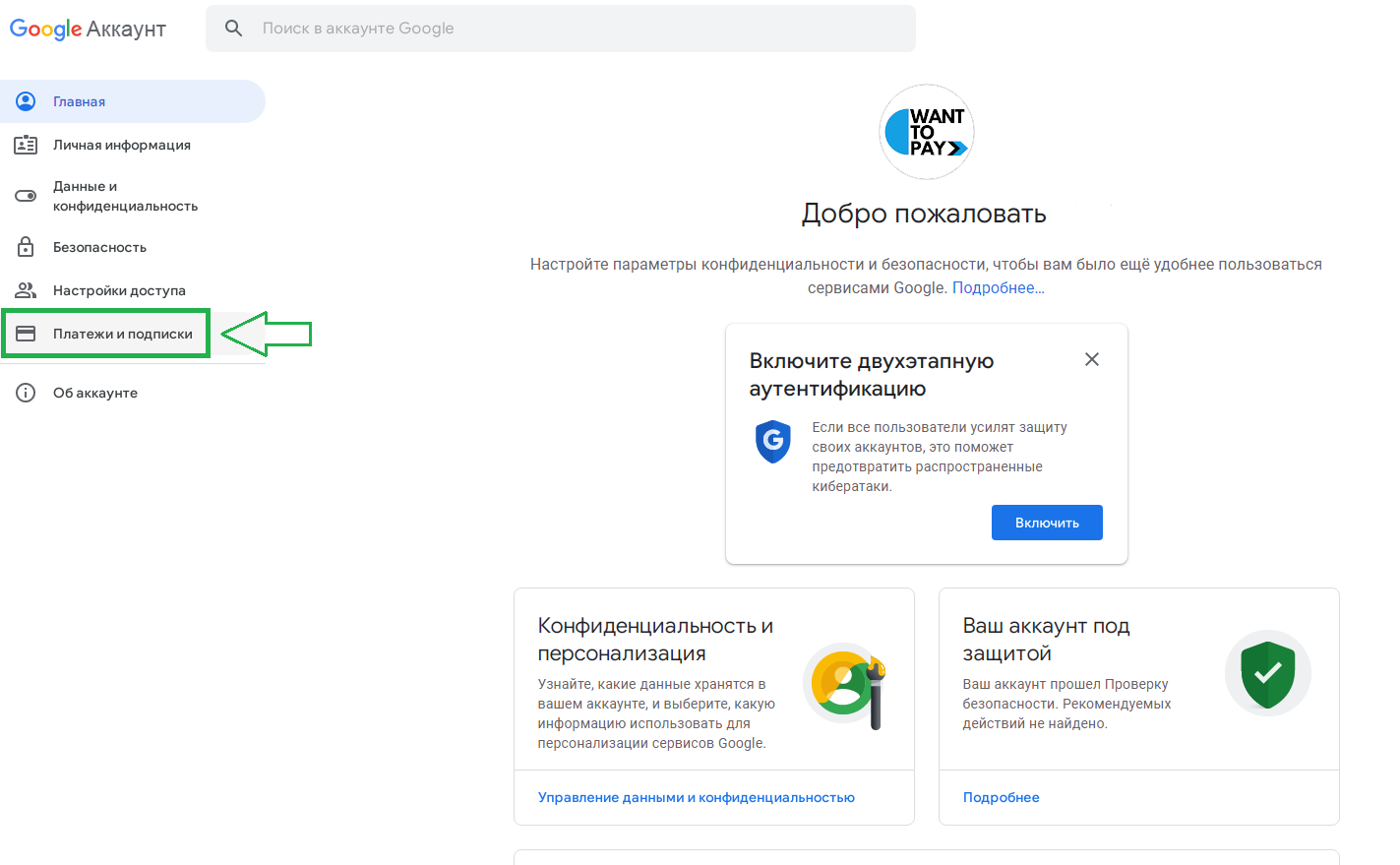Click the privacy personalization illustration
Screen dimensions: 1400x865
[846, 684]
